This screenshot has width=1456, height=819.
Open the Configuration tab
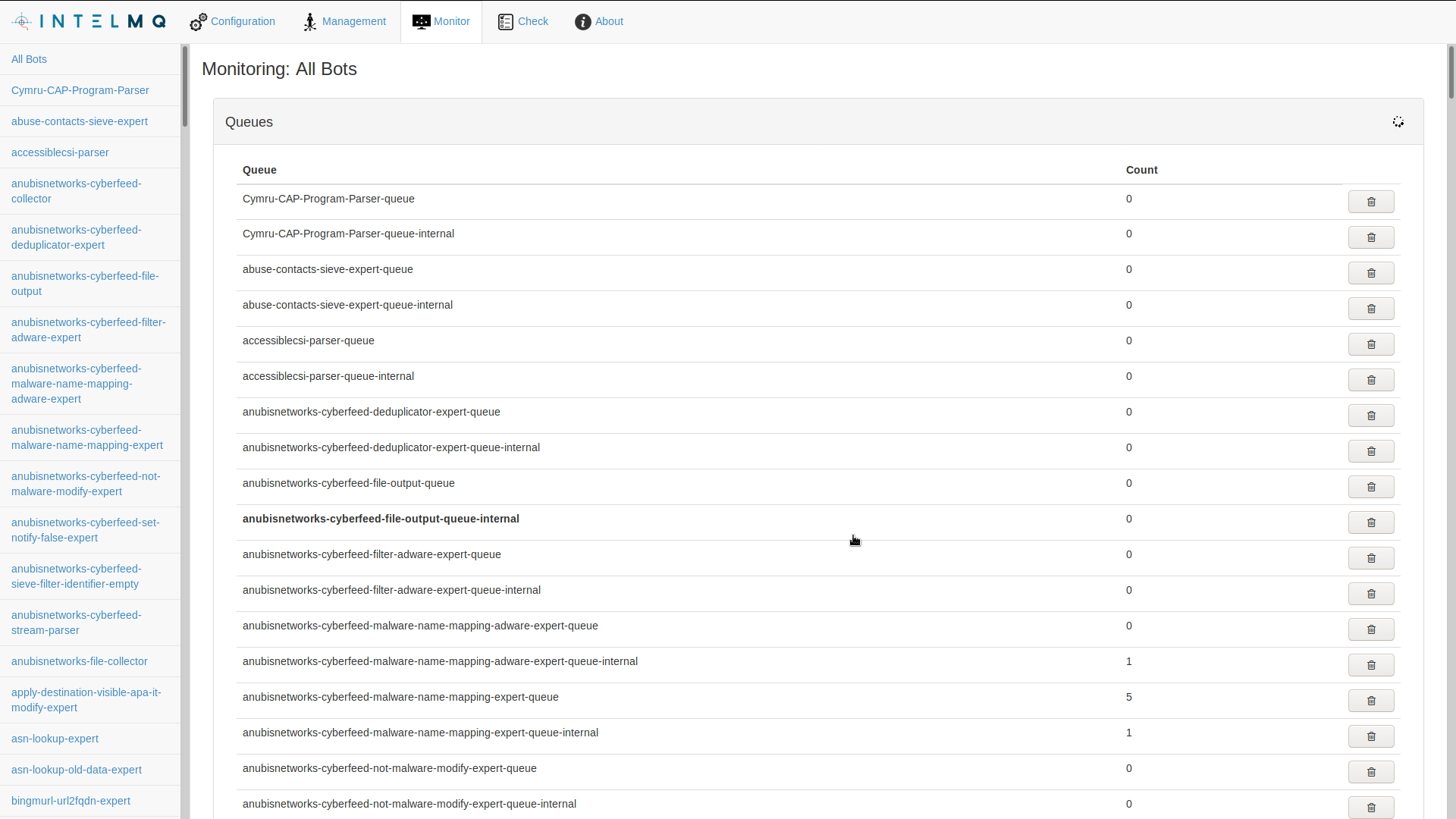point(243,21)
